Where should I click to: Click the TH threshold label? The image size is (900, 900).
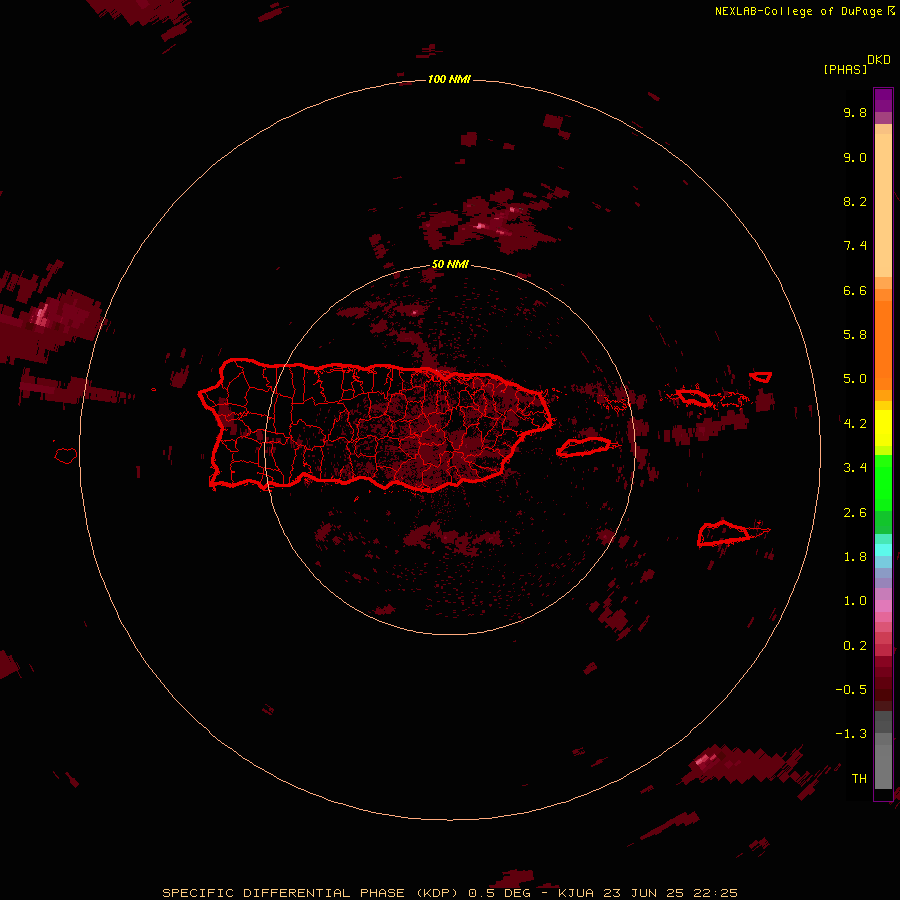(x=859, y=778)
